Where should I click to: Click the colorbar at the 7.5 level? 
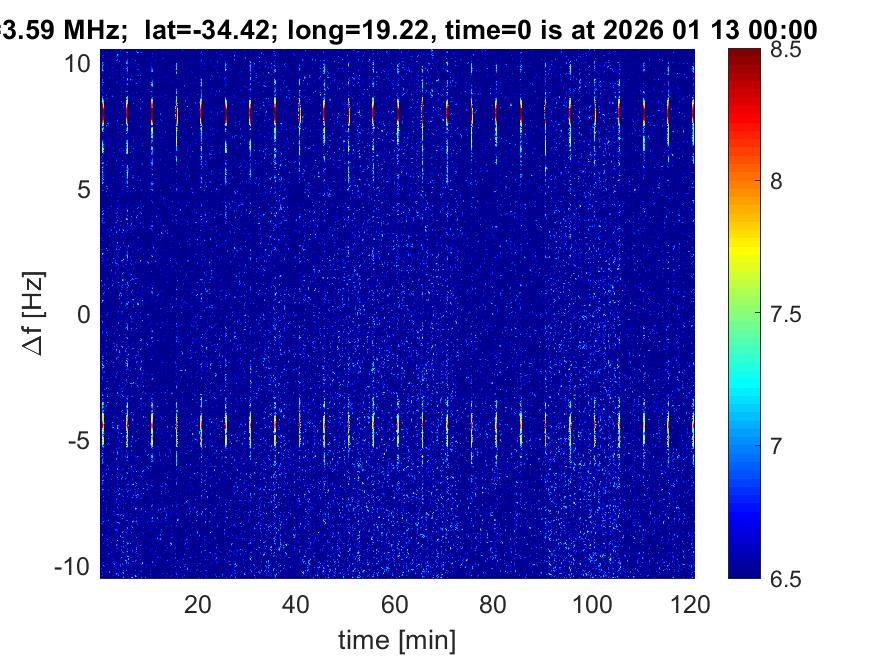point(747,314)
